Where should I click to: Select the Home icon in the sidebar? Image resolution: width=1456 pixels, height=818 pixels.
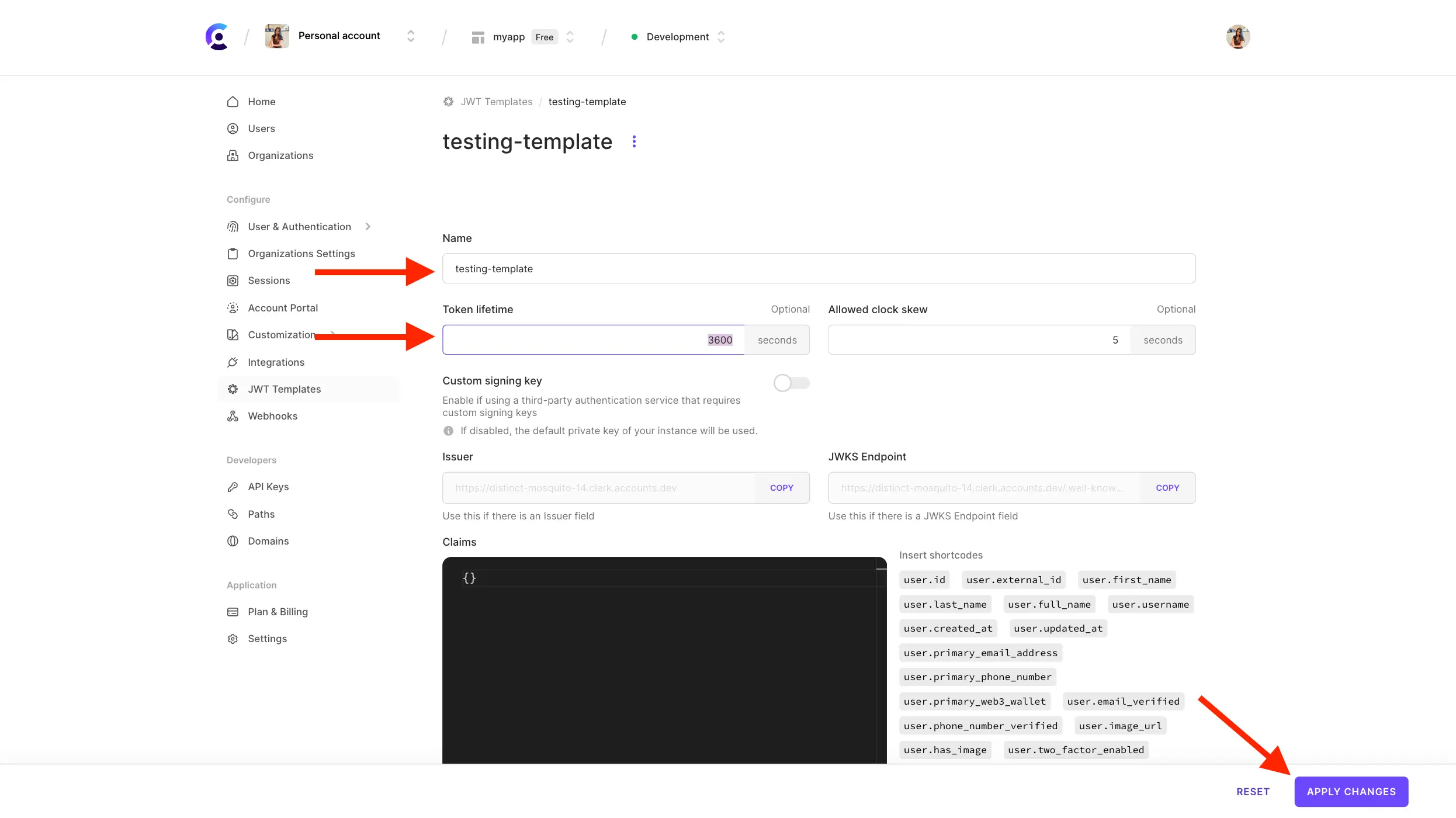coord(233,101)
